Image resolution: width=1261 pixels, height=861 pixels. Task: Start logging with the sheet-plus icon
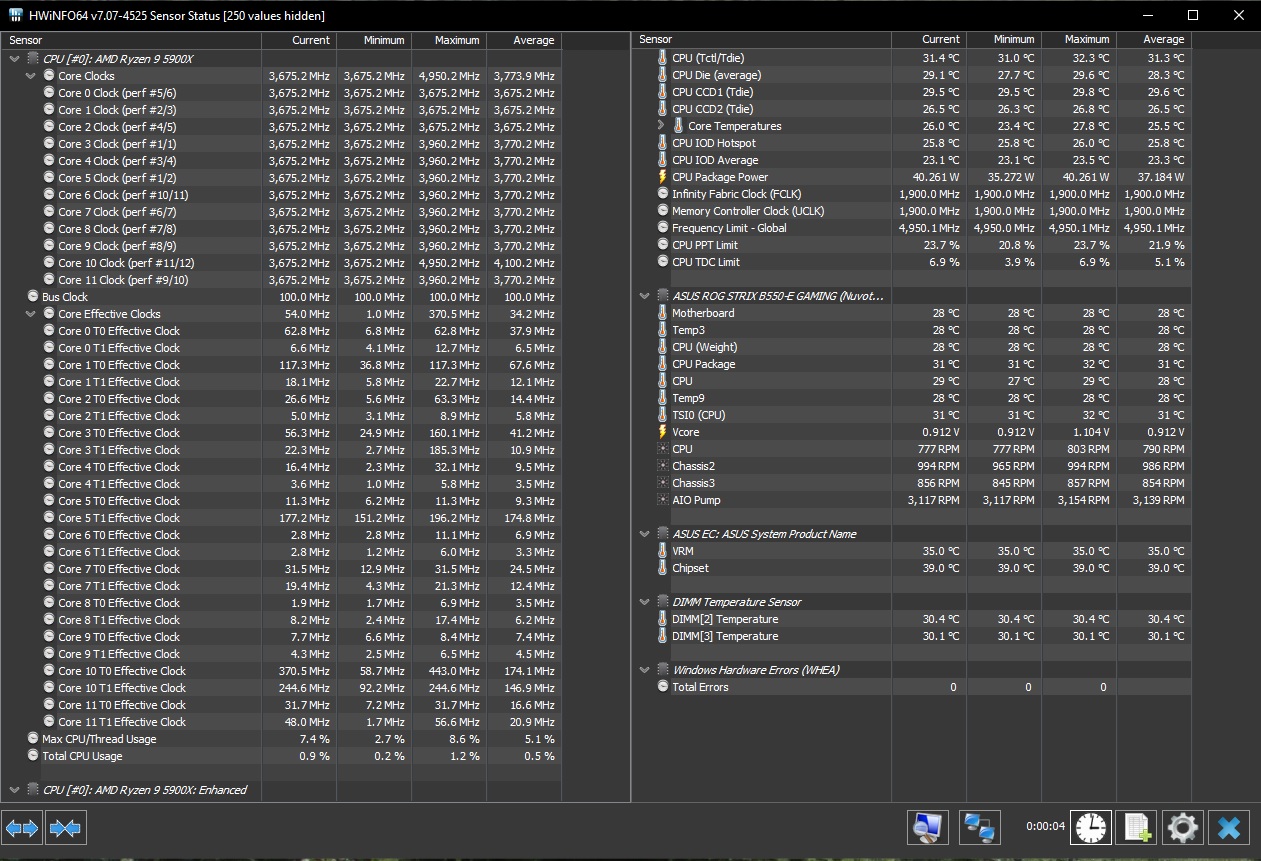click(1136, 828)
